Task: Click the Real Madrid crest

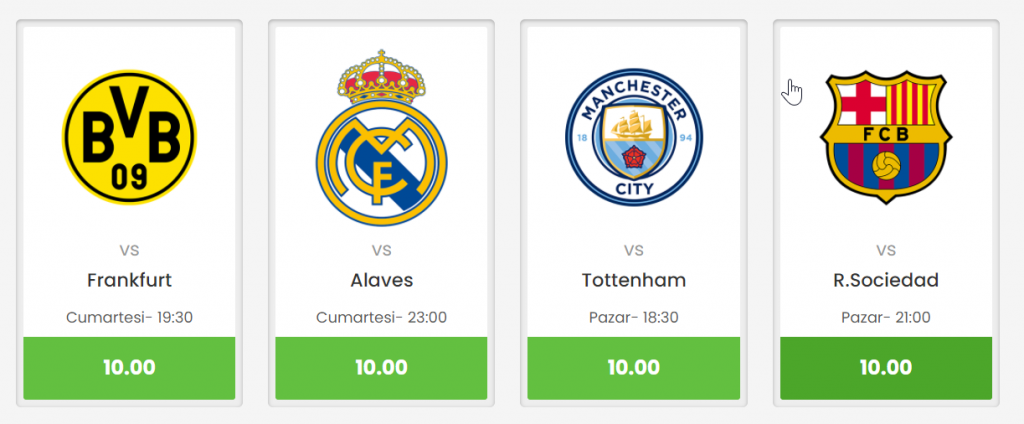Action: (381, 138)
